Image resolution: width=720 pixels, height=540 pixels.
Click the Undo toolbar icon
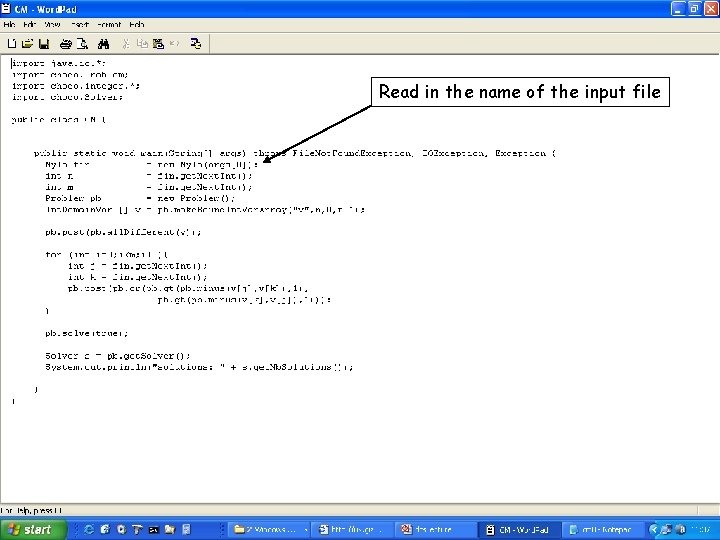click(174, 44)
